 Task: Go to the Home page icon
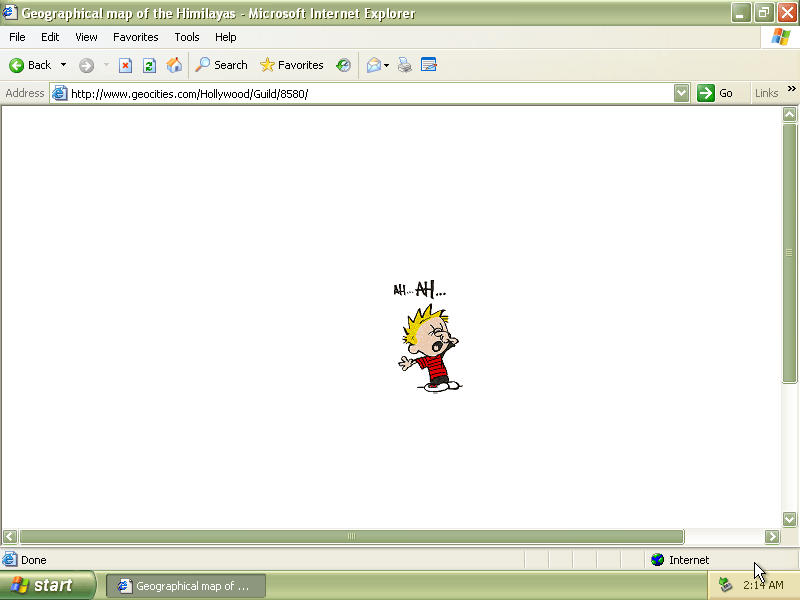click(x=174, y=65)
